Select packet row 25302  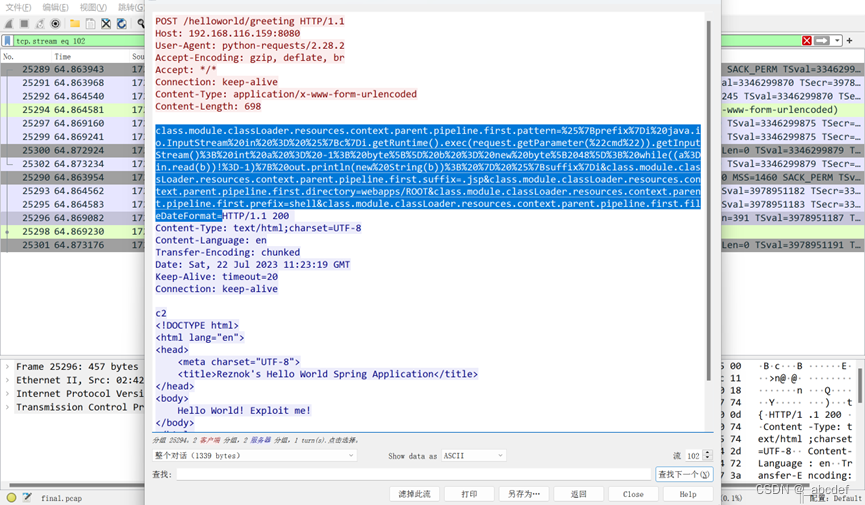(x=73, y=164)
